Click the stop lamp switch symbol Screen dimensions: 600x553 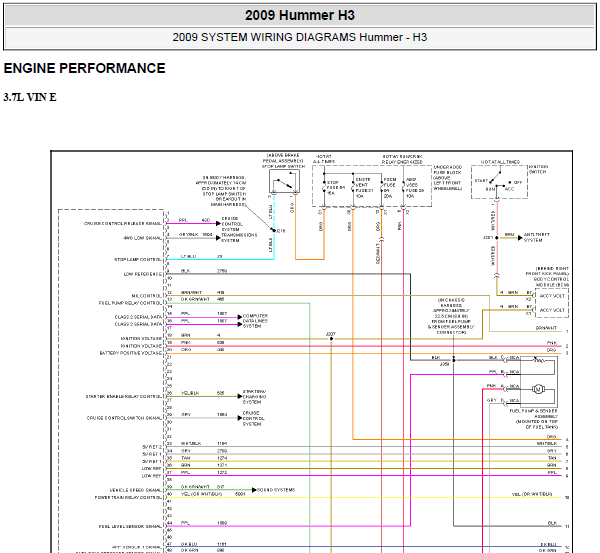(284, 181)
